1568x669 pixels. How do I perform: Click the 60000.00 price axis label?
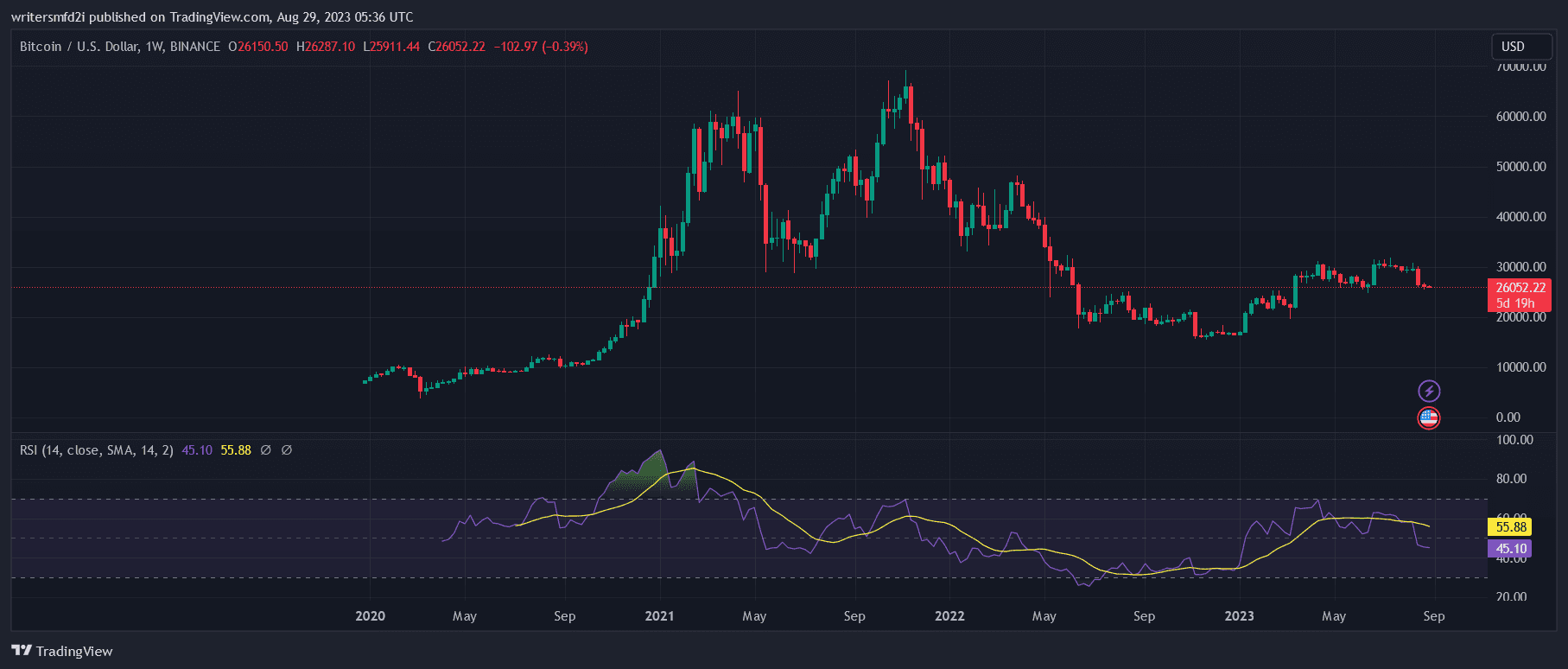[x=1520, y=117]
